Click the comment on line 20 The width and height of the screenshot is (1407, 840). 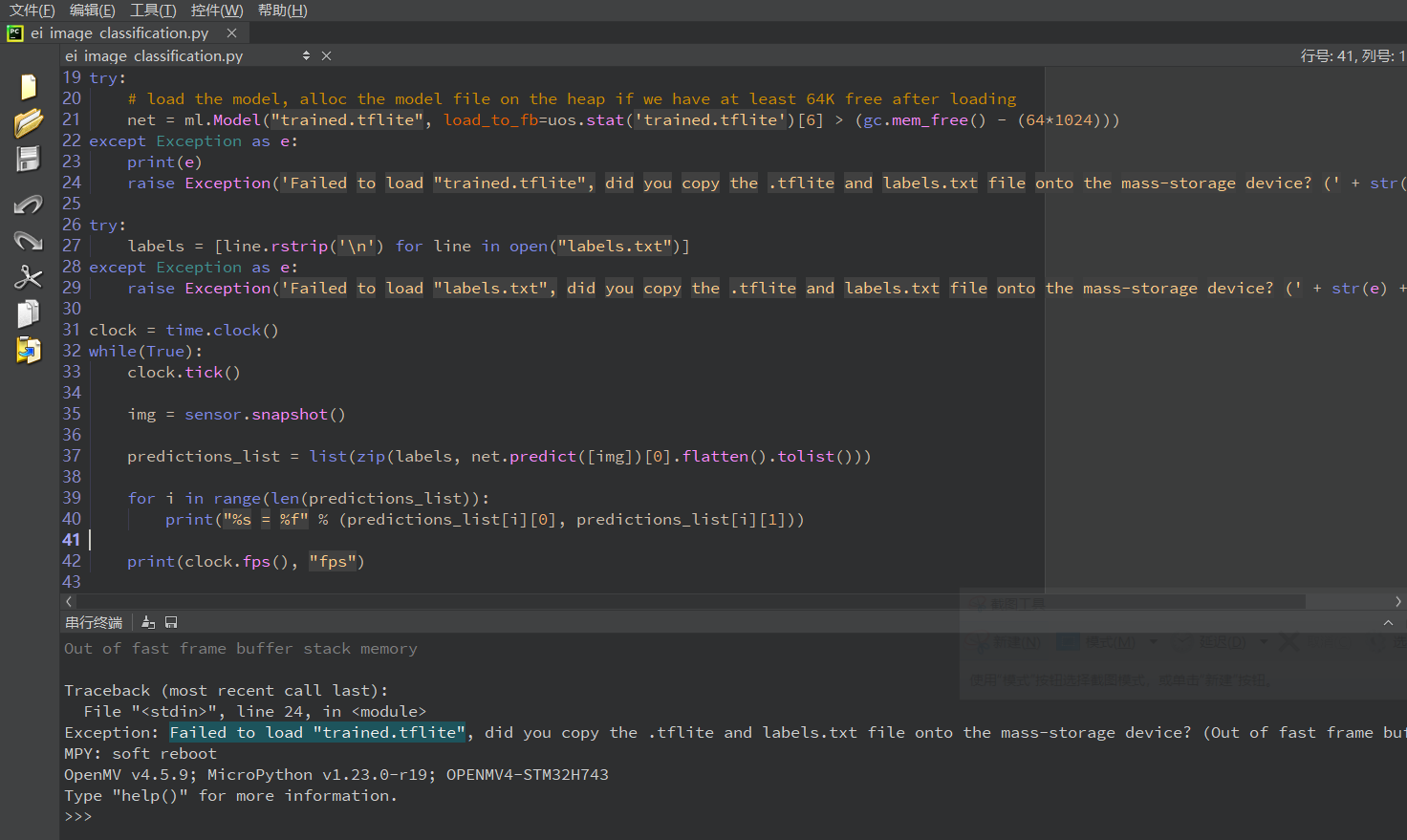pos(572,98)
